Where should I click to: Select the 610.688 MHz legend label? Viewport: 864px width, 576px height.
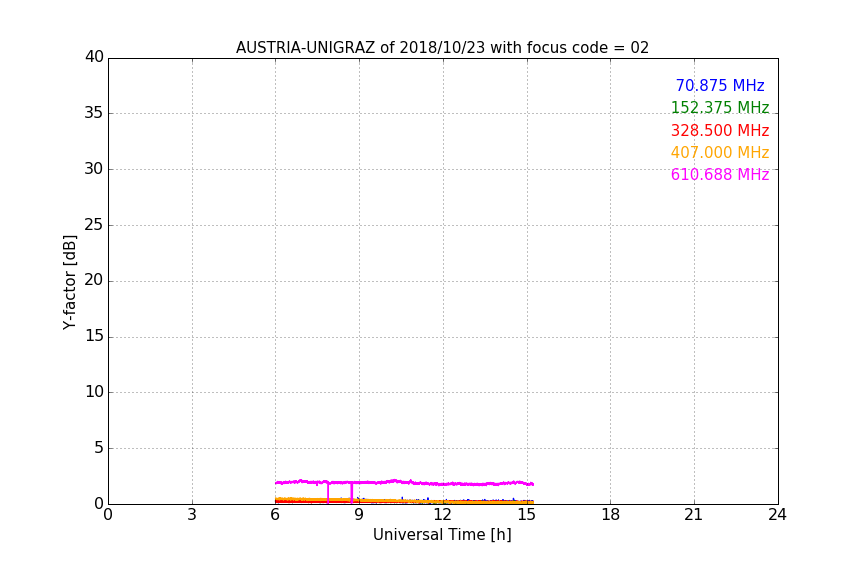click(x=720, y=175)
